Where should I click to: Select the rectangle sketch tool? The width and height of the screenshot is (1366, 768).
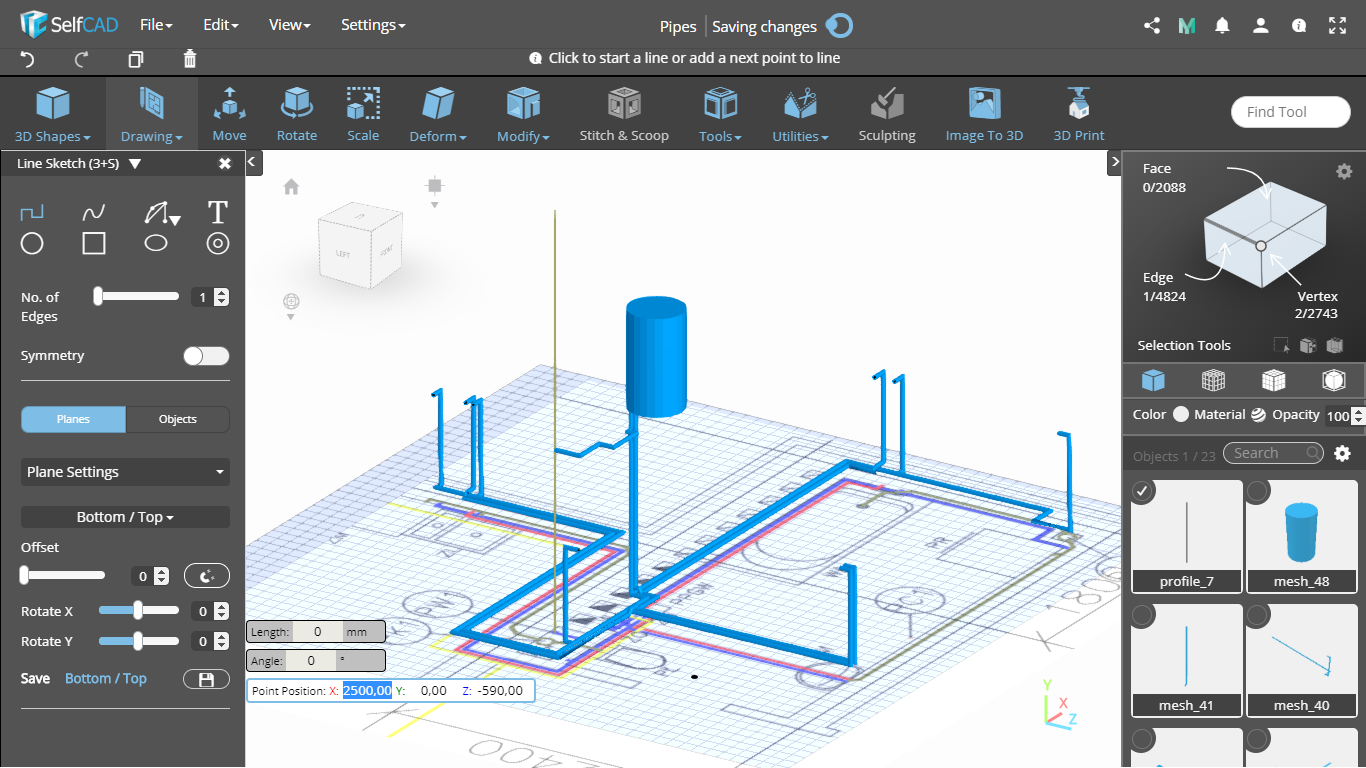coord(94,243)
